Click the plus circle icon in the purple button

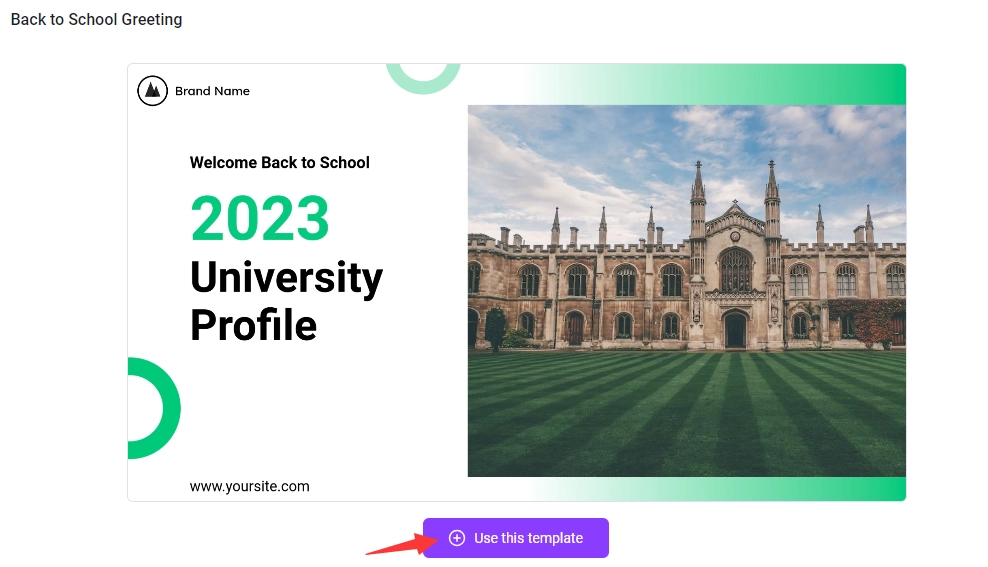[457, 538]
